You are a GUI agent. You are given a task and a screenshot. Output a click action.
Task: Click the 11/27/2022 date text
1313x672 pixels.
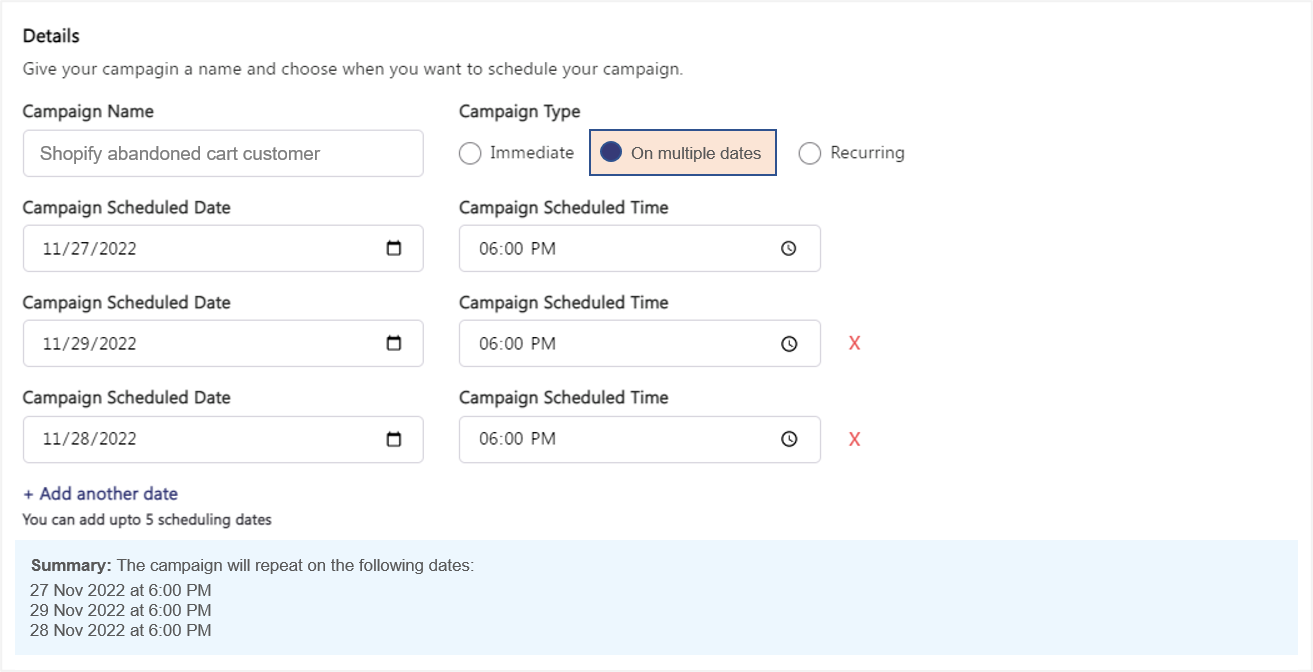click(x=89, y=249)
